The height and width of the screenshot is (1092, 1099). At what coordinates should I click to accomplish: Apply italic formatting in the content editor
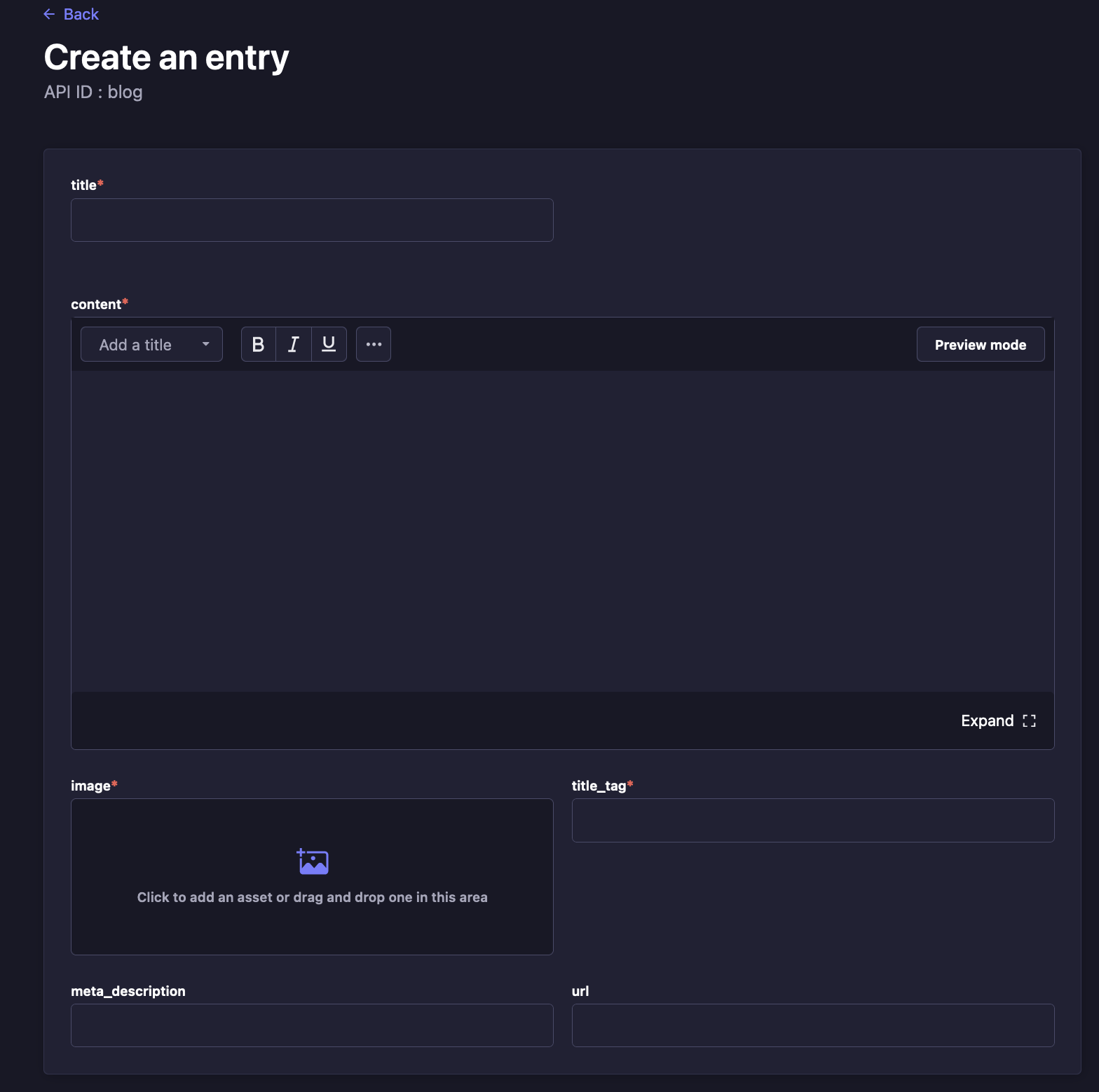pos(293,344)
